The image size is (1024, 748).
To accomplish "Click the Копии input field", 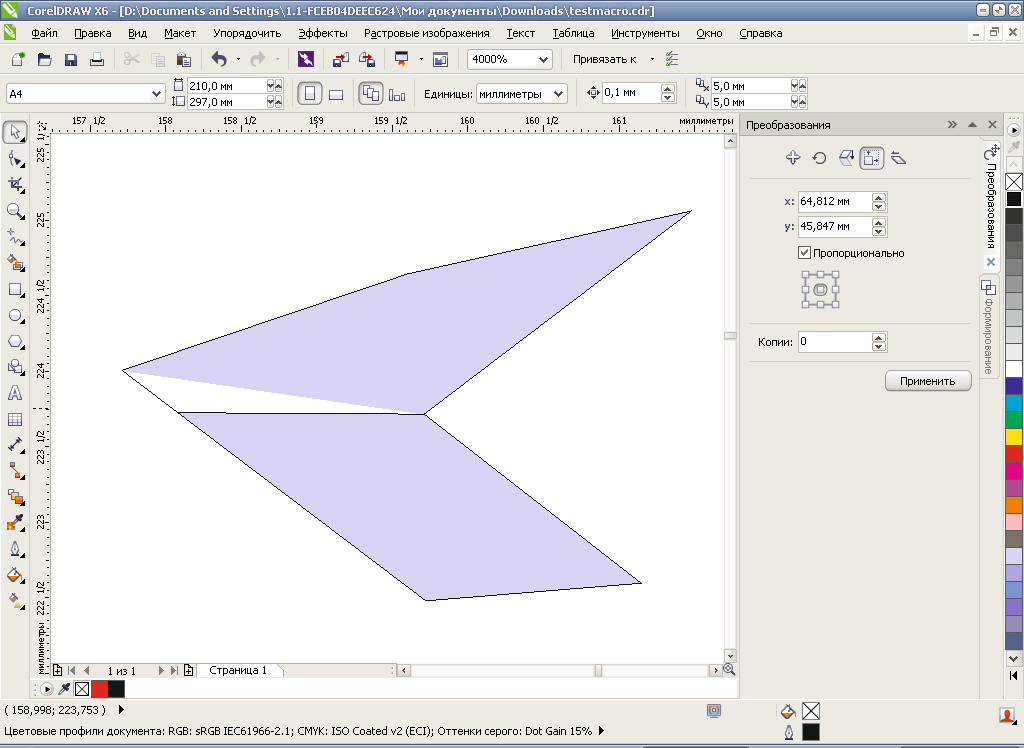I will tap(835, 342).
